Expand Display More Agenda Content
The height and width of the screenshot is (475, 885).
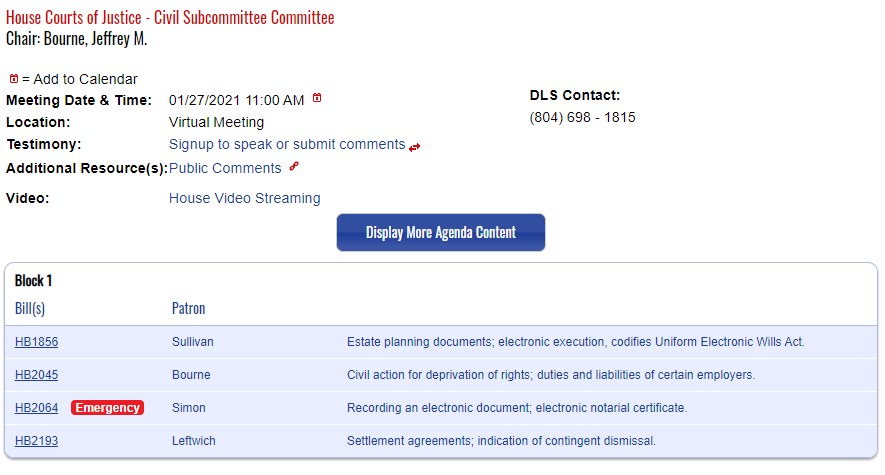[441, 232]
